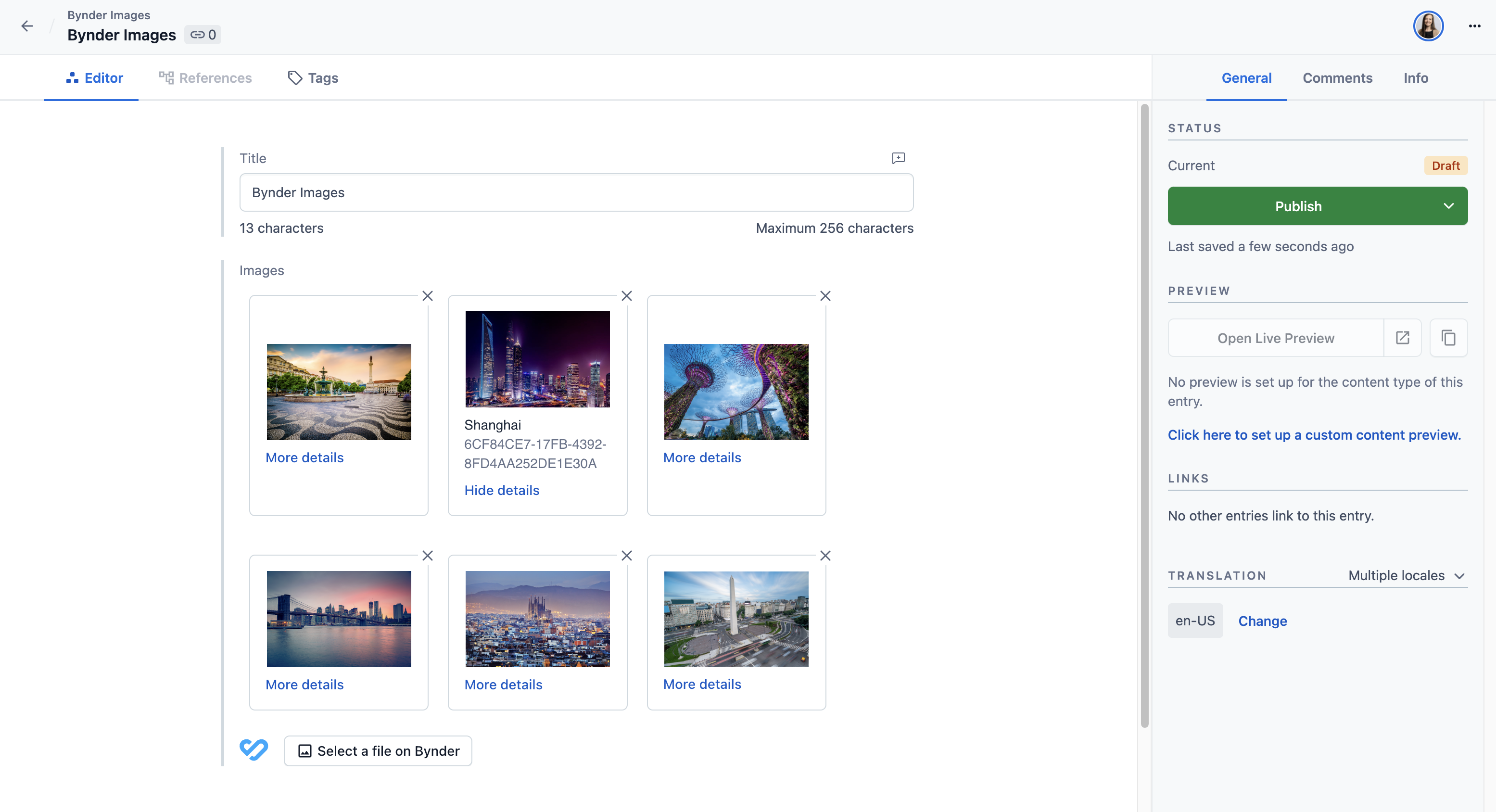Viewport: 1496px width, 812px height.
Task: Switch to the Info tab
Action: coord(1415,77)
